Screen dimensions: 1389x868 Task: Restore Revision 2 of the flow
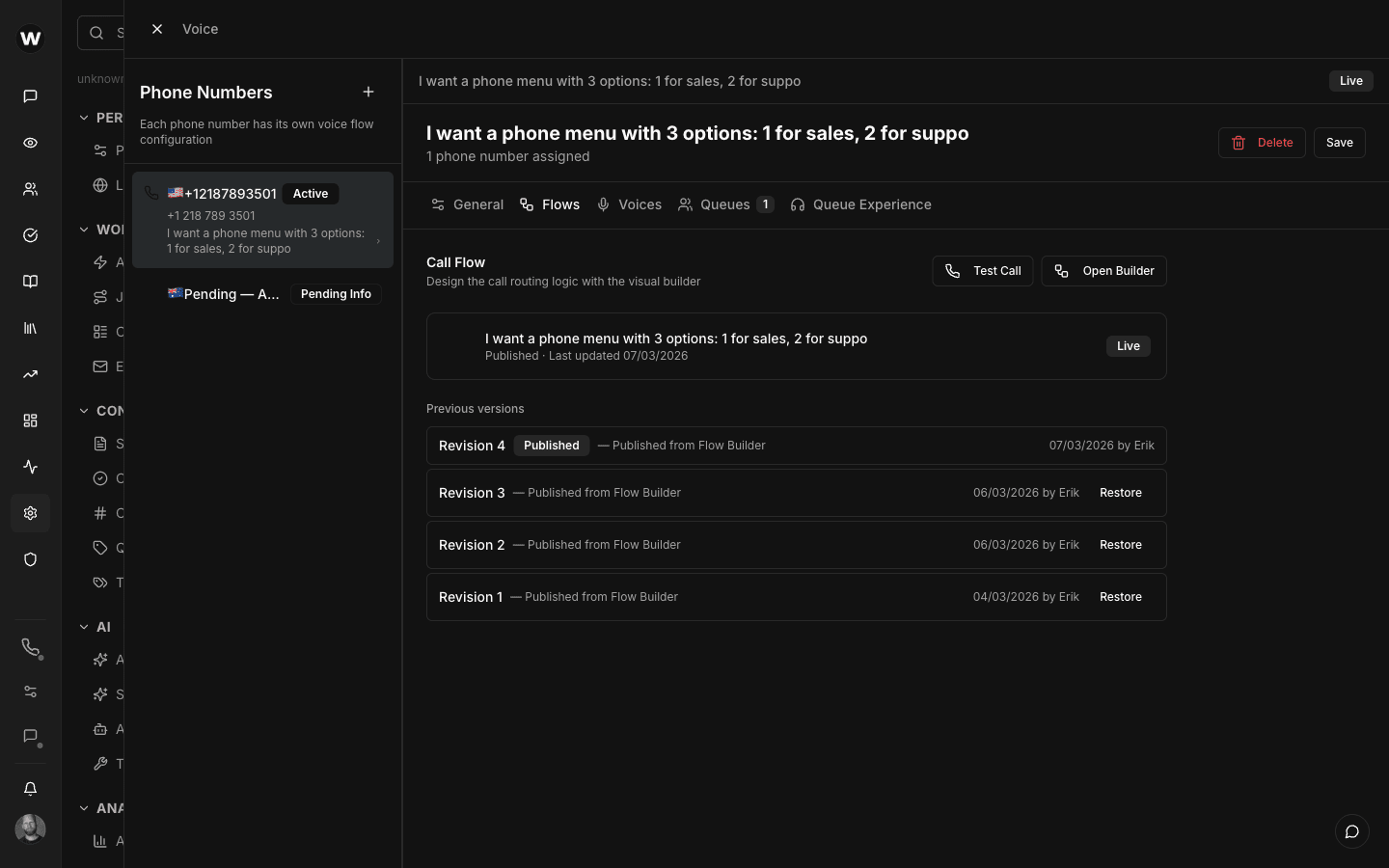click(x=1120, y=544)
